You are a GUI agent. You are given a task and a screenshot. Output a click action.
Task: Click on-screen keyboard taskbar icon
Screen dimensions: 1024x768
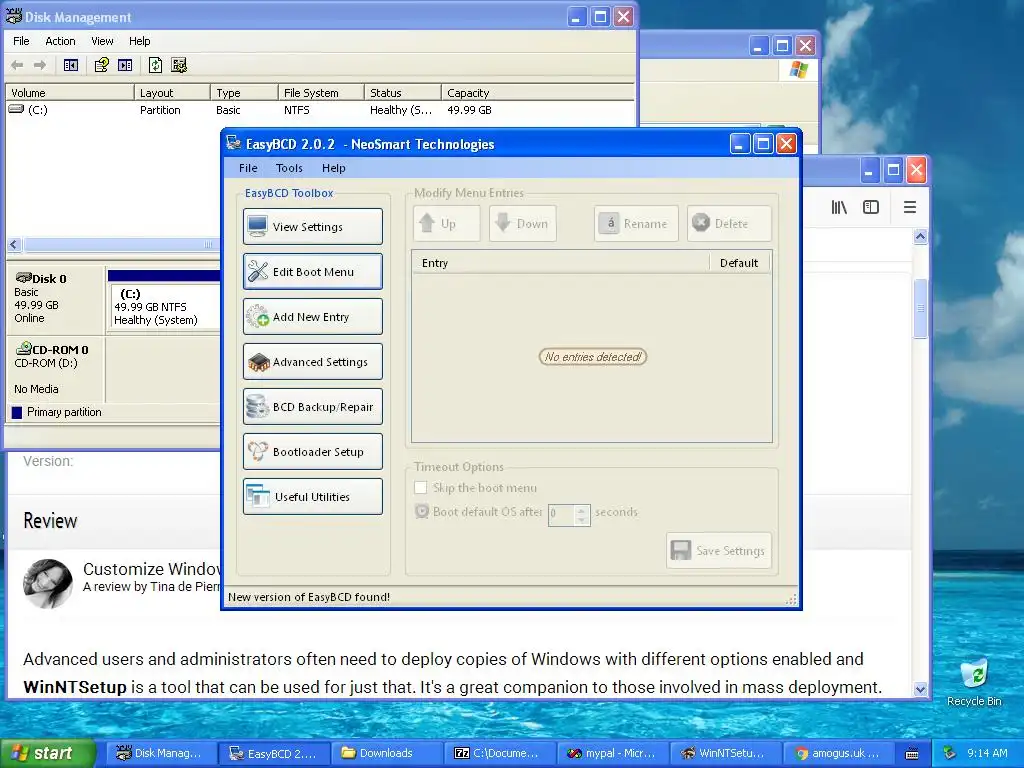[912, 754]
